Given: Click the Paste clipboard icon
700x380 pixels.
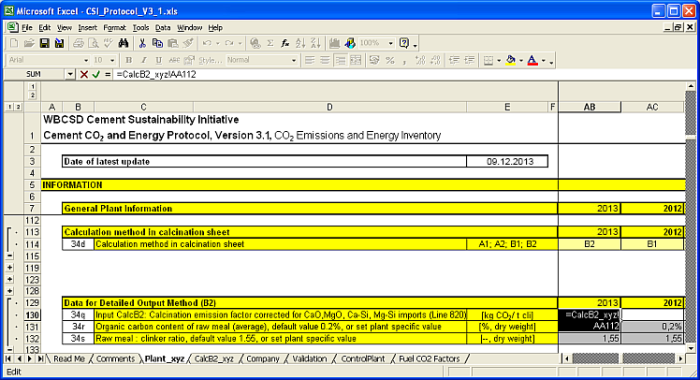Looking at the screenshot, I should pos(173,43).
